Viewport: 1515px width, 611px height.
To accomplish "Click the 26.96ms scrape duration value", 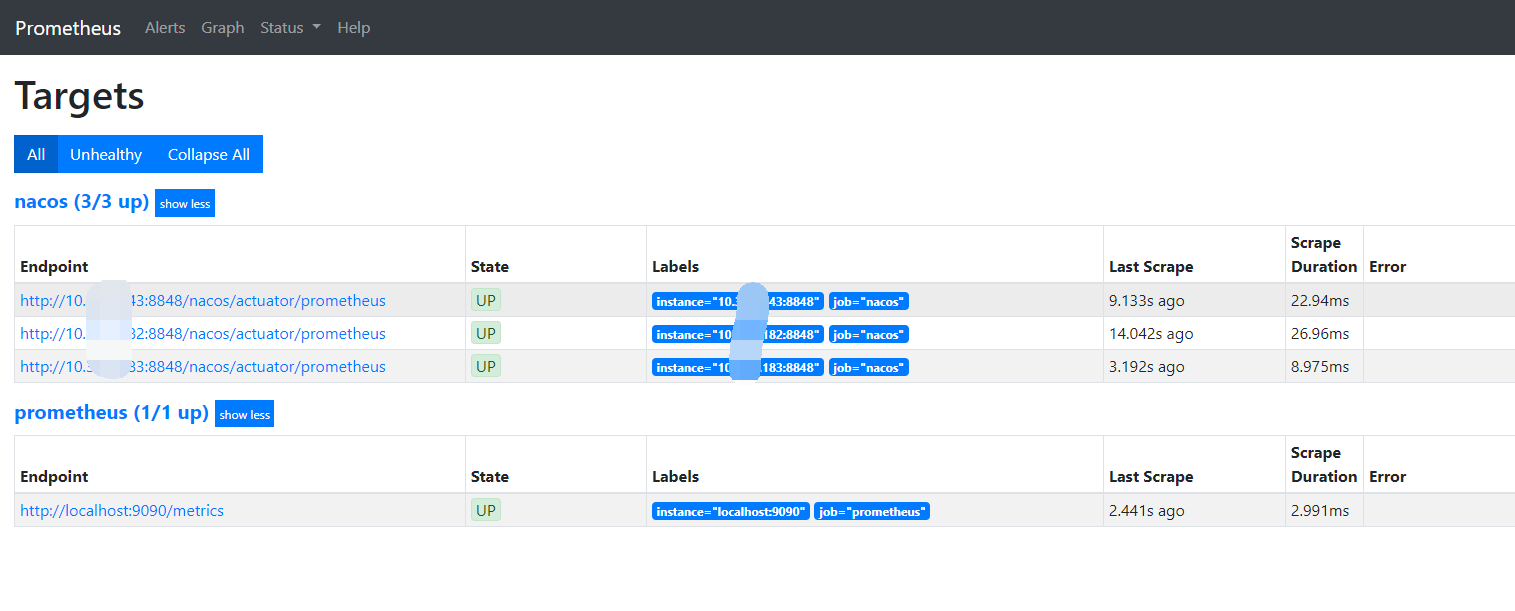I will (1320, 334).
